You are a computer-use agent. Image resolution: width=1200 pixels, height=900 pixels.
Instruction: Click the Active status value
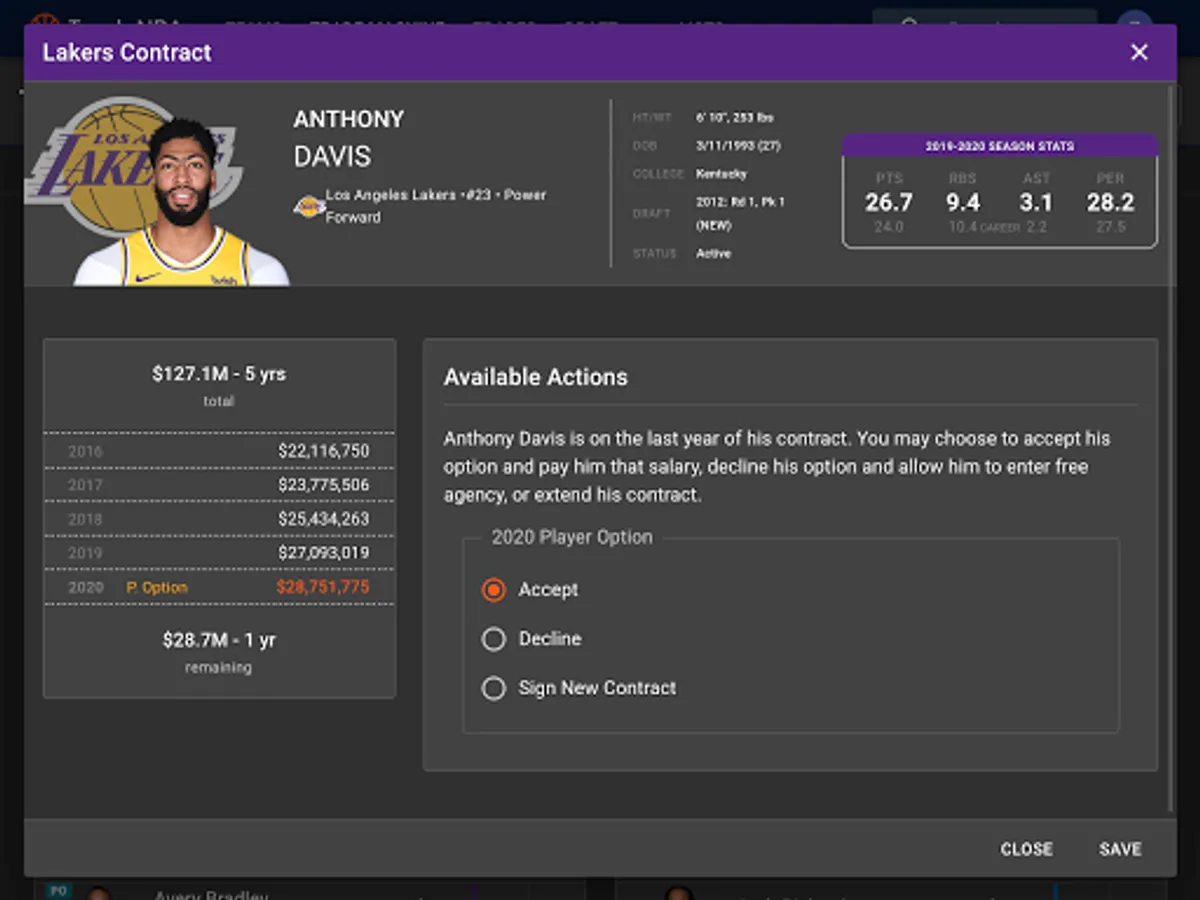pos(713,254)
